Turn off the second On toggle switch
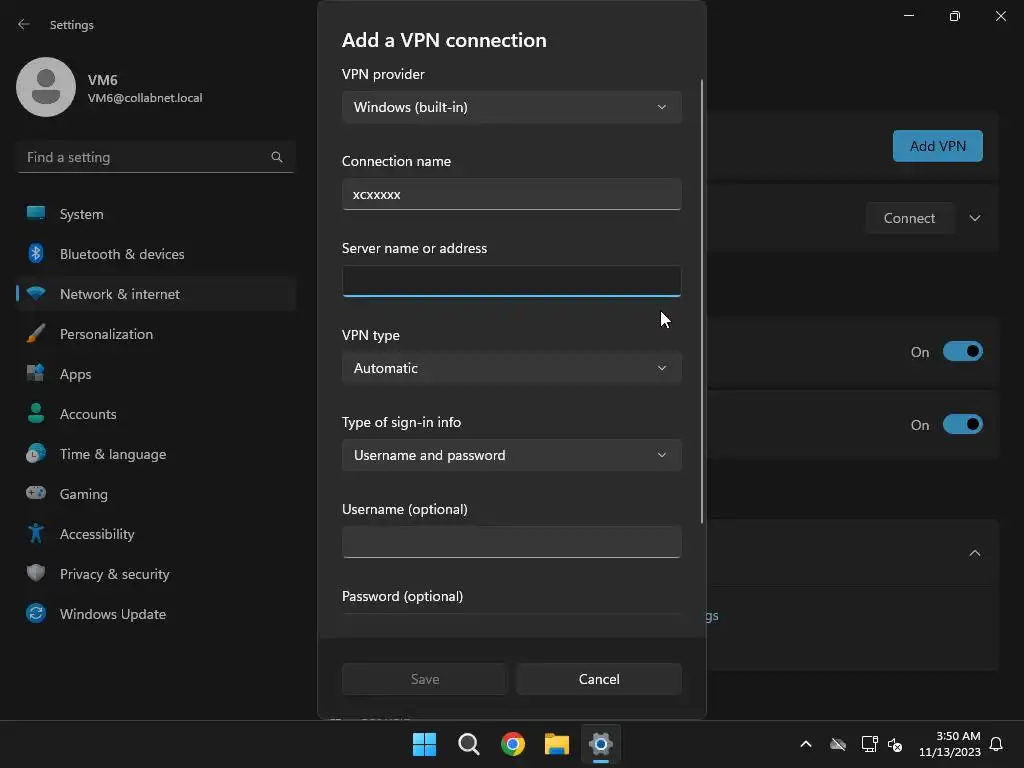The image size is (1024, 768). click(962, 425)
